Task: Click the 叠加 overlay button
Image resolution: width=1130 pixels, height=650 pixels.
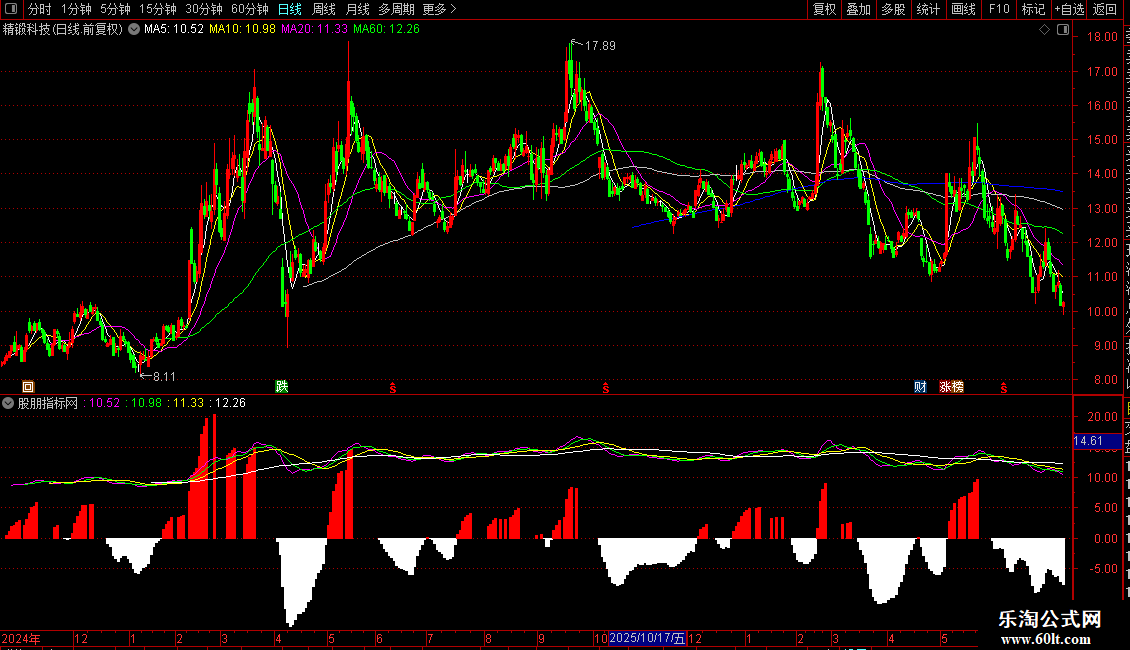Action: [x=858, y=9]
